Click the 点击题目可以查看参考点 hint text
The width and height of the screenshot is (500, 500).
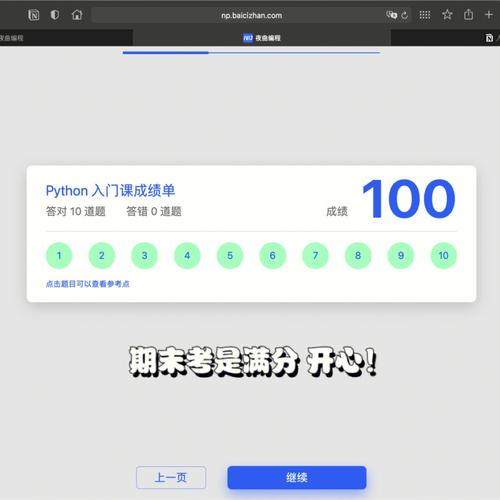click(88, 284)
